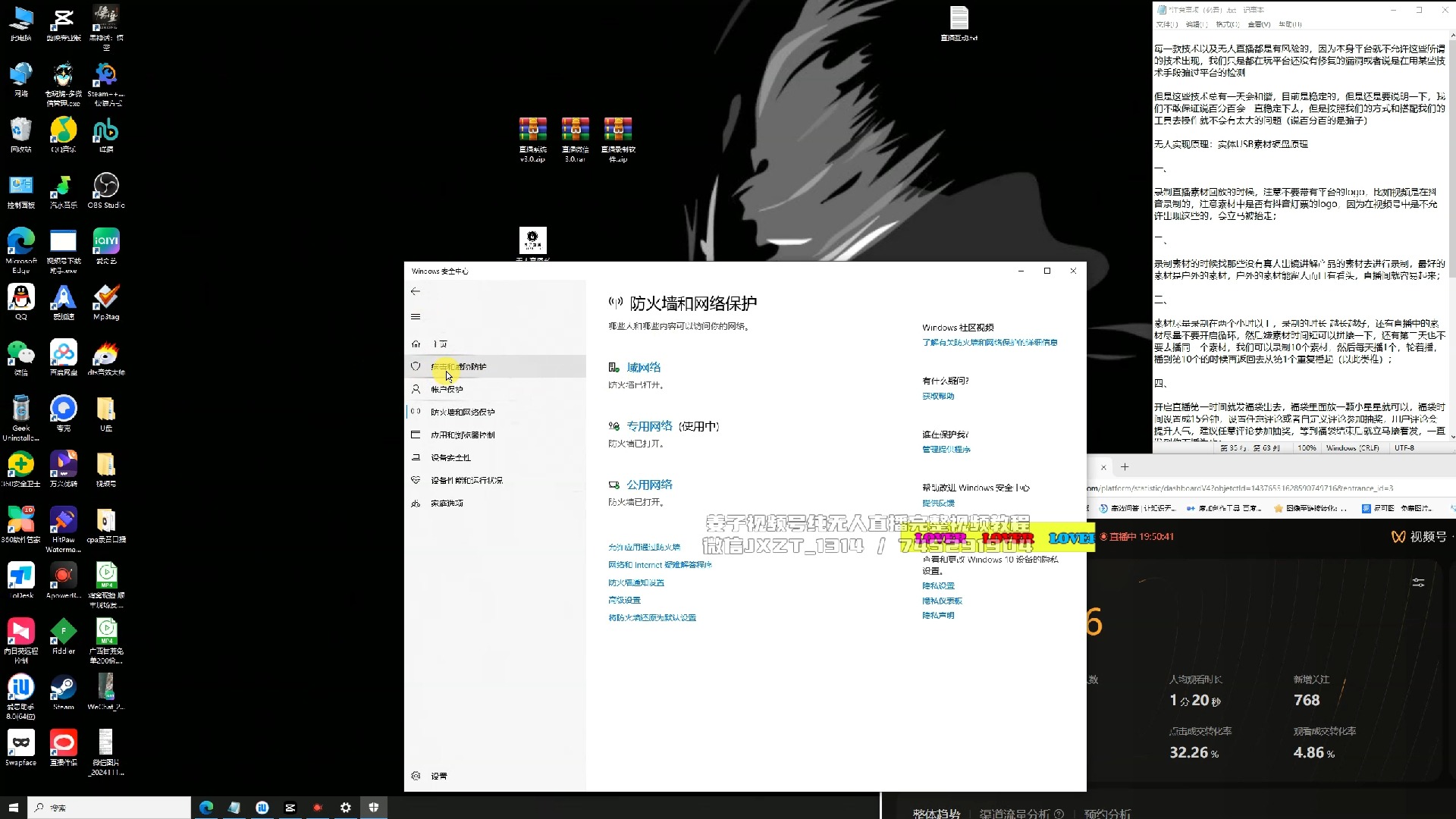Open 直播互动.txt file on desktop
1456x819 pixels.
pyautogui.click(x=959, y=24)
